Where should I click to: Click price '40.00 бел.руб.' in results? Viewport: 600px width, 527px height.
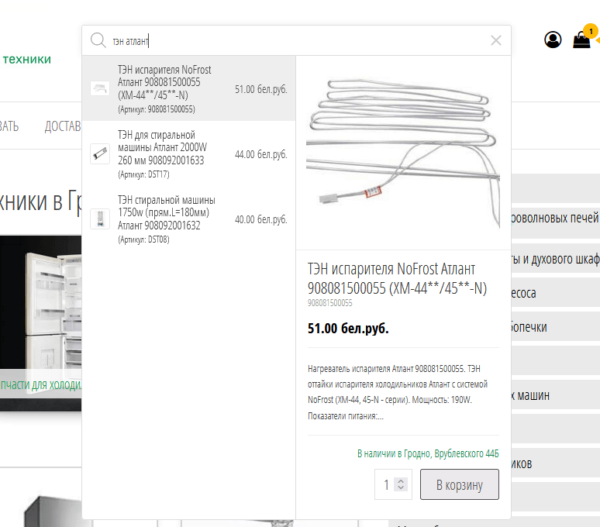(261, 219)
